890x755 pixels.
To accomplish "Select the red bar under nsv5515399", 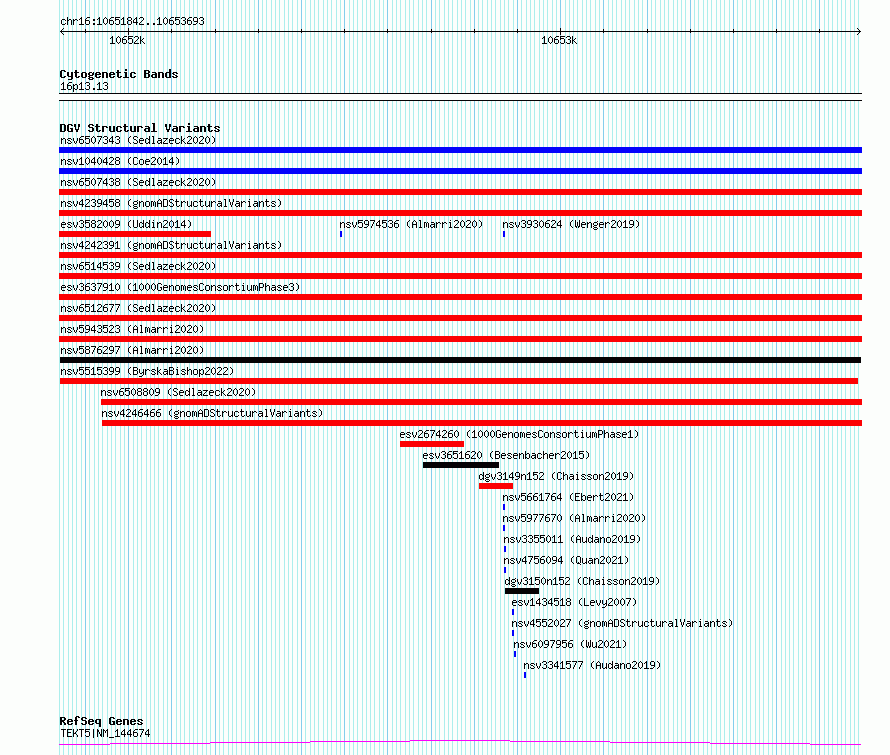I will pos(459,381).
